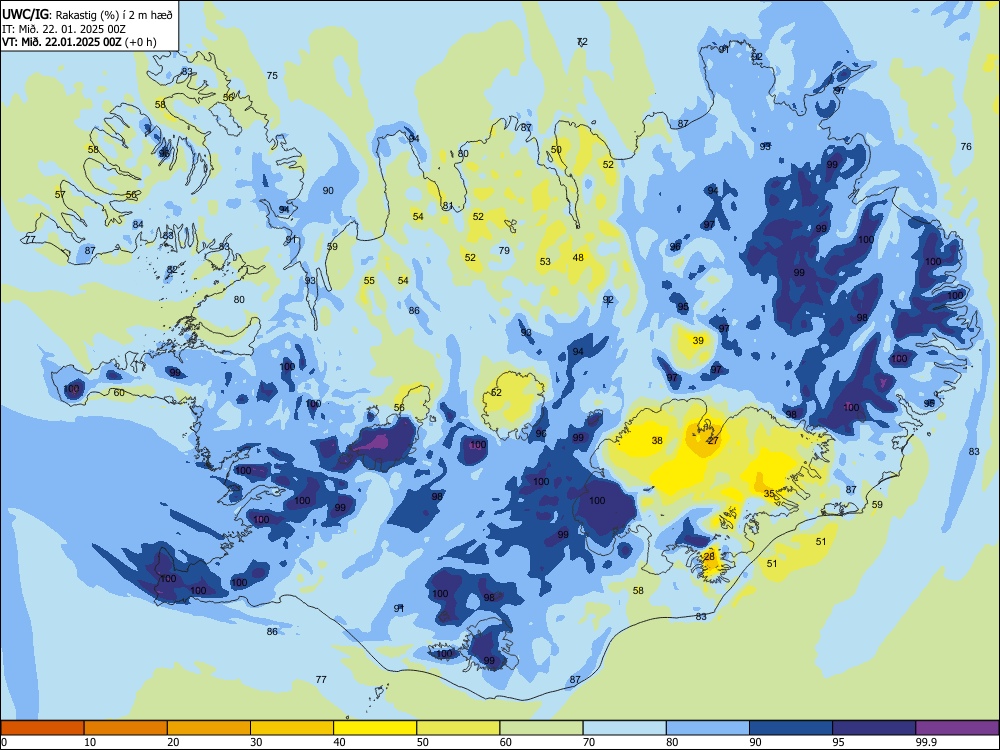Click the pale yellow 50–60 legend swatch
Screen dimensions: 1000x750
[x=458, y=728]
